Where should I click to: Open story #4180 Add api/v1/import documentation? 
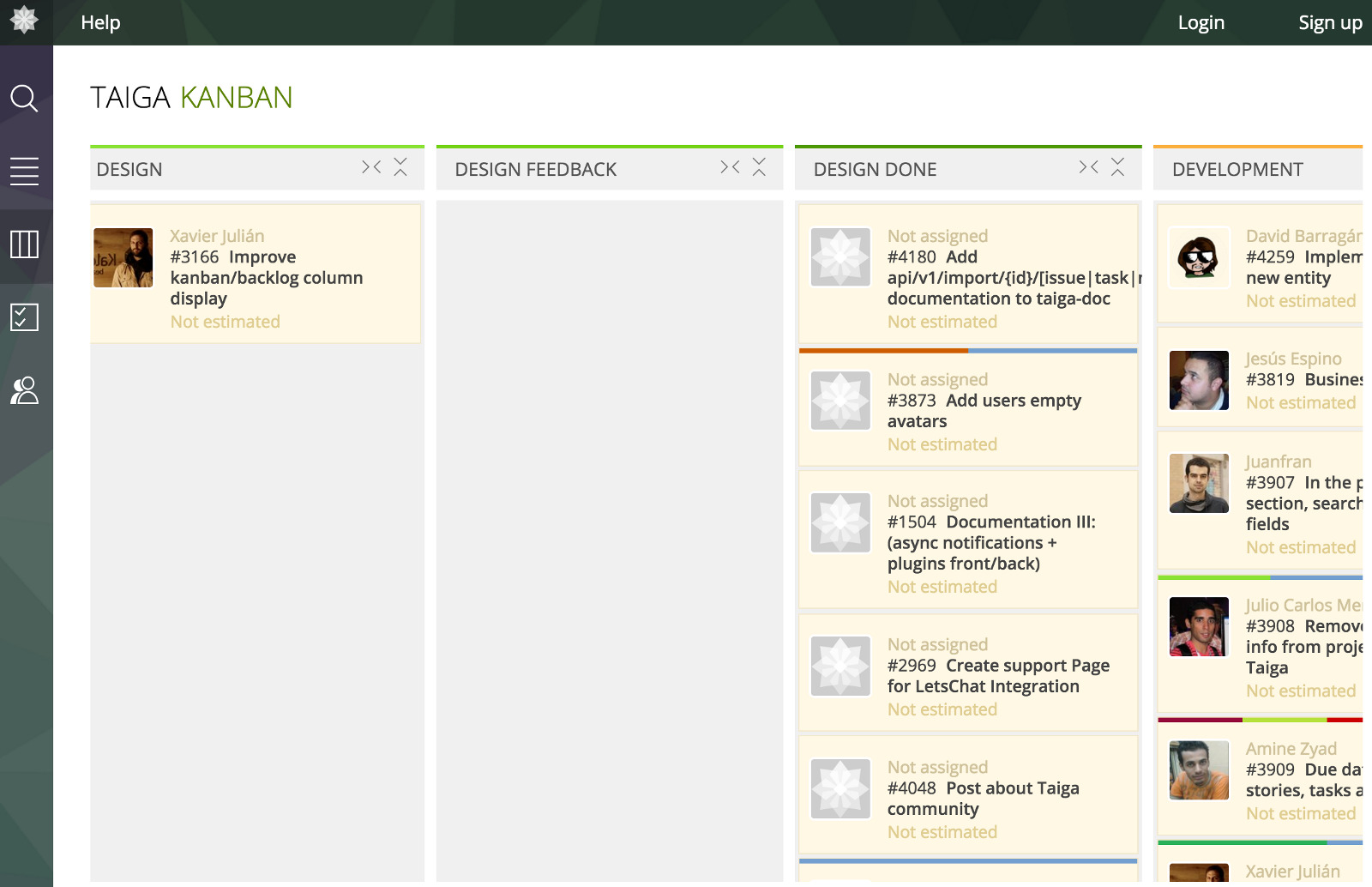[x=1013, y=278]
